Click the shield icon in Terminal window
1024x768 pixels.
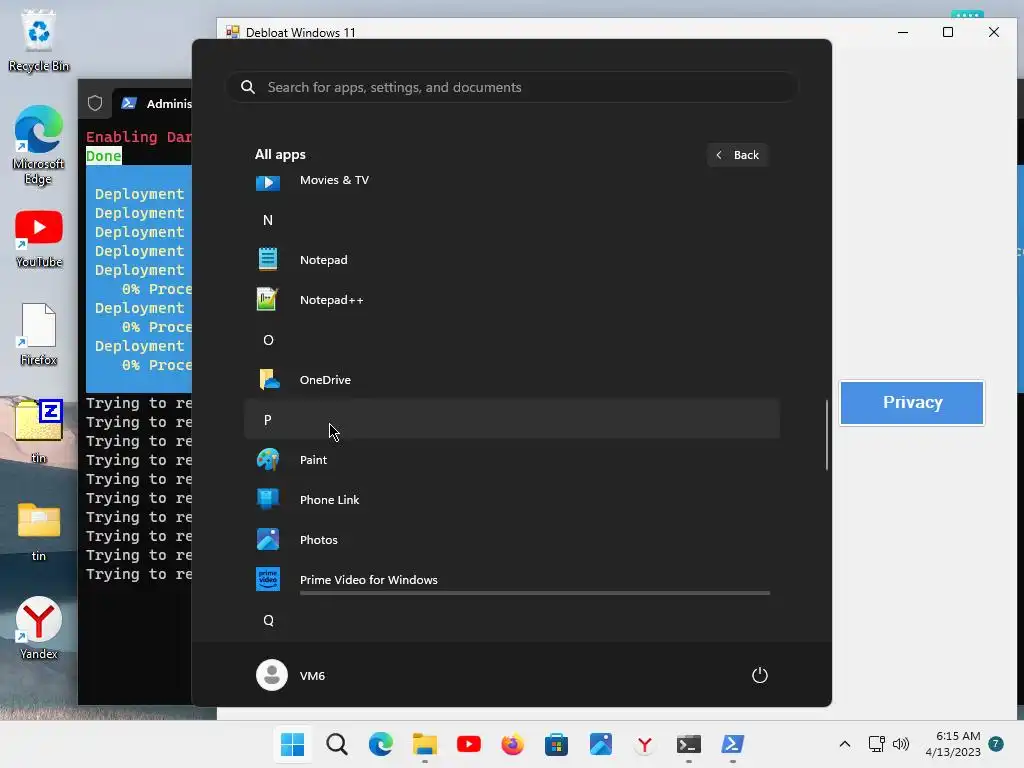pyautogui.click(x=95, y=103)
